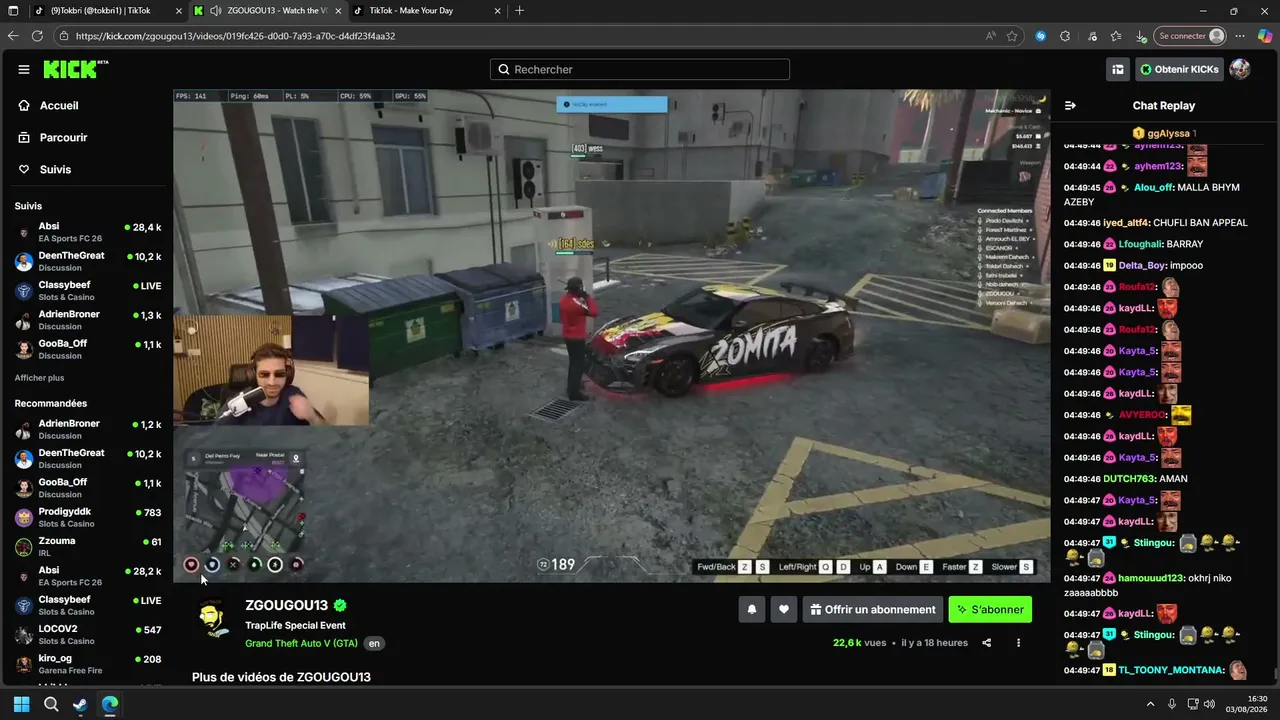The height and width of the screenshot is (720, 1280).
Task: Toggle notifications bell for ZGOUGOU13
Action: (x=752, y=609)
